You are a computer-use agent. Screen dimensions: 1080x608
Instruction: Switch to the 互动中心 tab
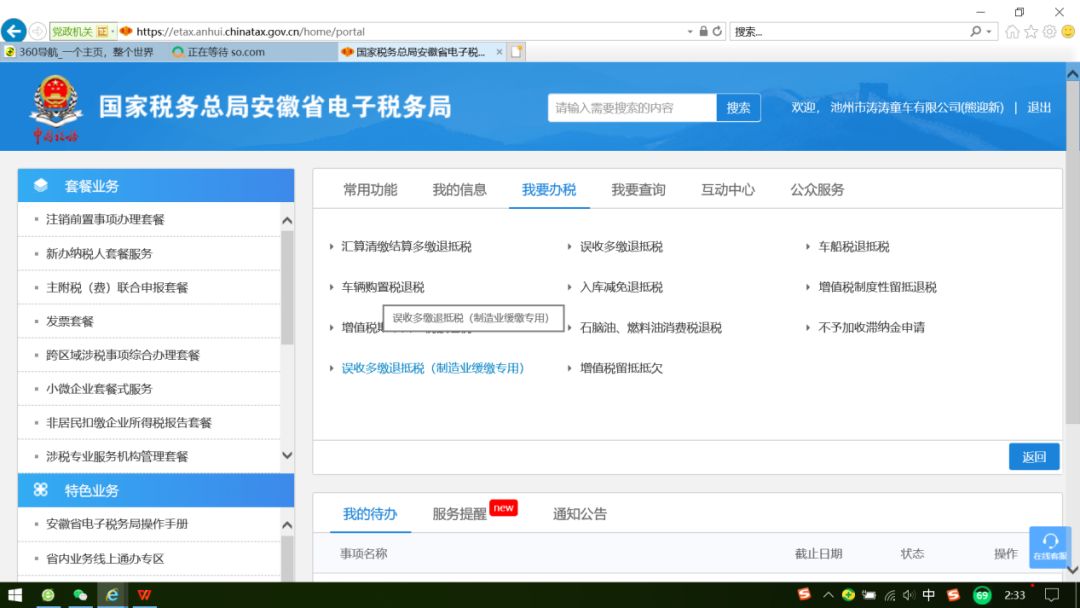(728, 189)
